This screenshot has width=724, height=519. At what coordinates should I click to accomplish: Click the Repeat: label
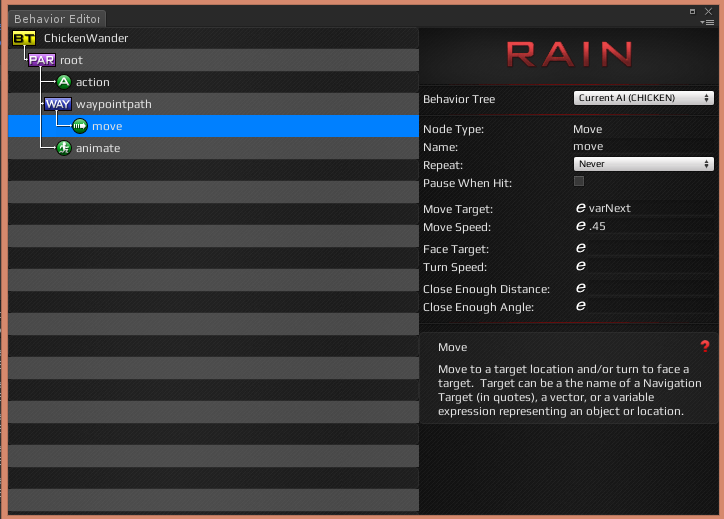(x=443, y=165)
